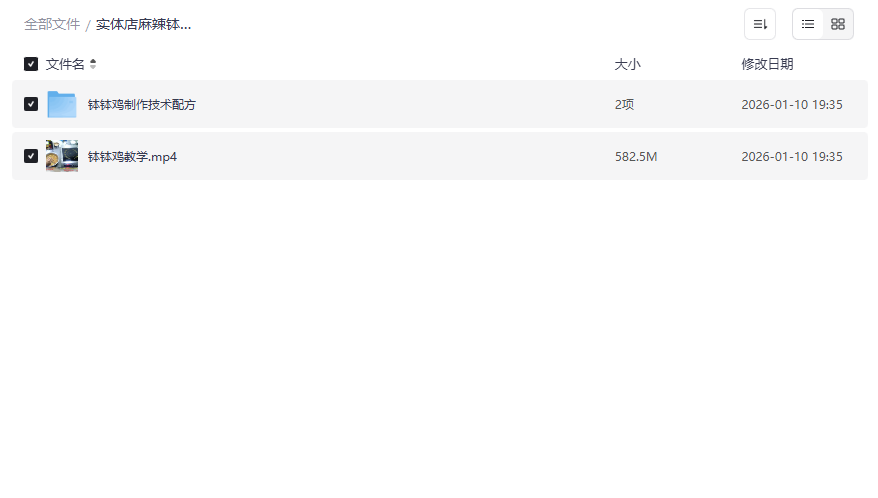Click the 钵钵鸡教学.mp4 video thumbnail

point(62,156)
